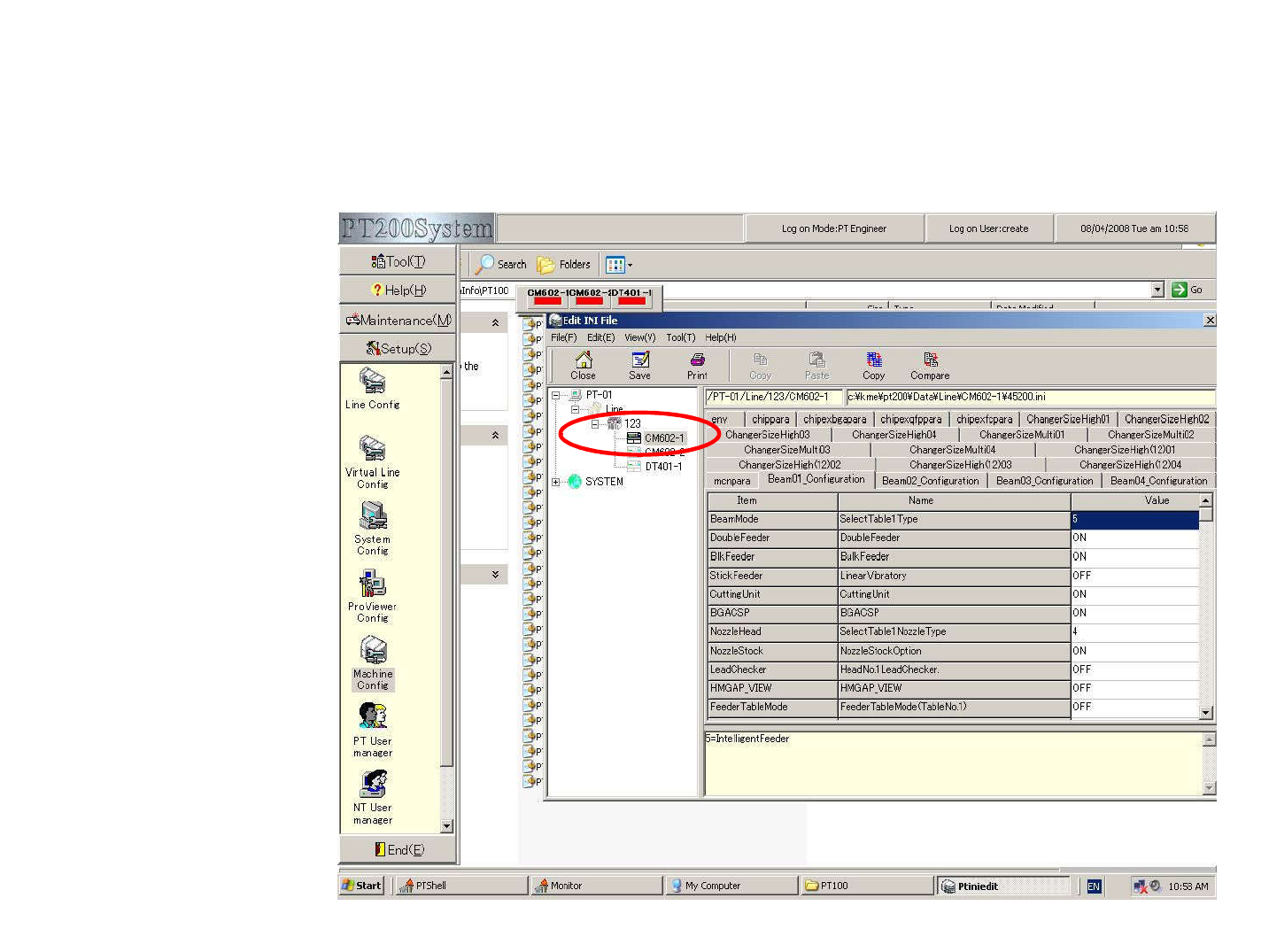1269x952 pixels.
Task: Click the Maintenance(M) button
Action: click(398, 320)
